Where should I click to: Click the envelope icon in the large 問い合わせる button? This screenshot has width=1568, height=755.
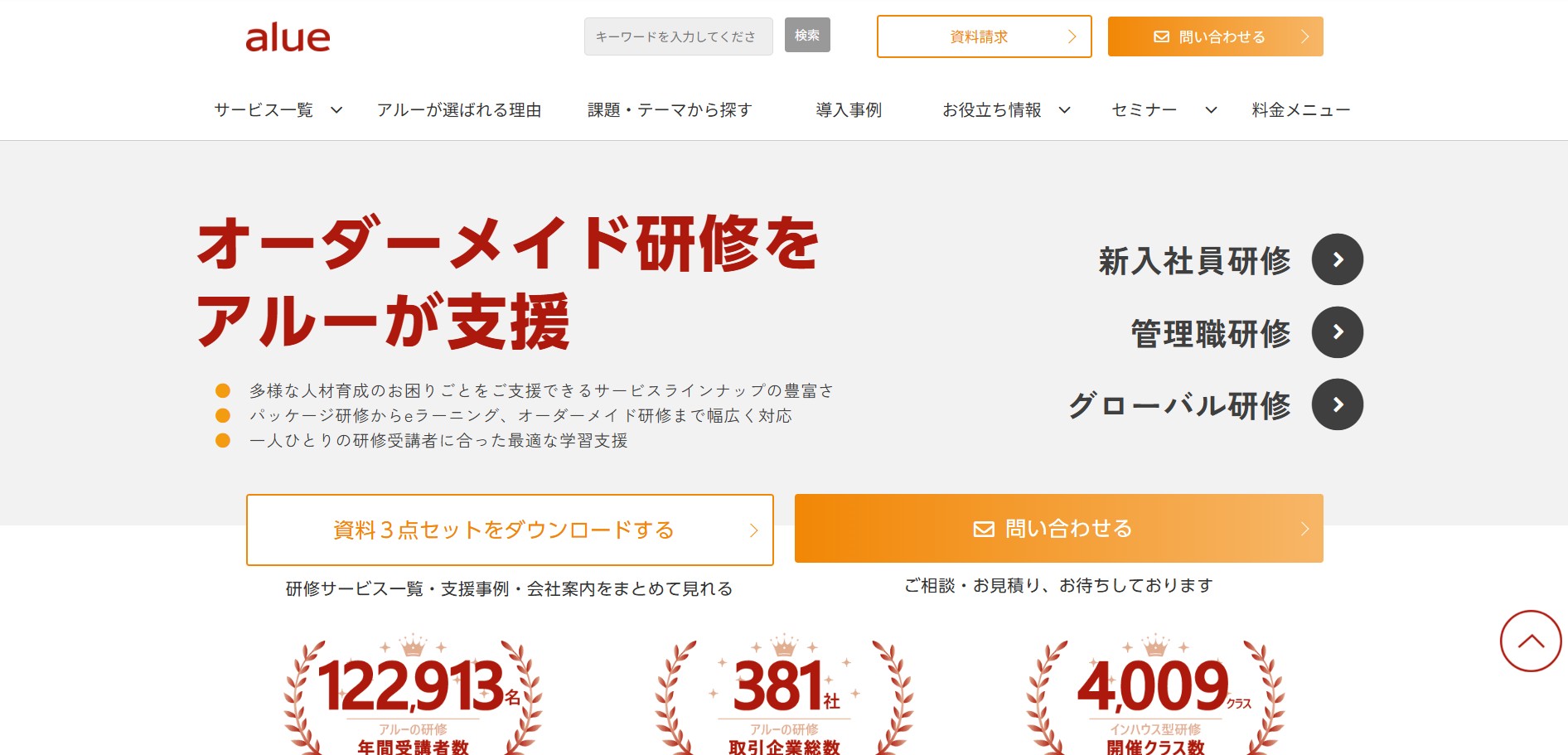pyautogui.click(x=983, y=529)
